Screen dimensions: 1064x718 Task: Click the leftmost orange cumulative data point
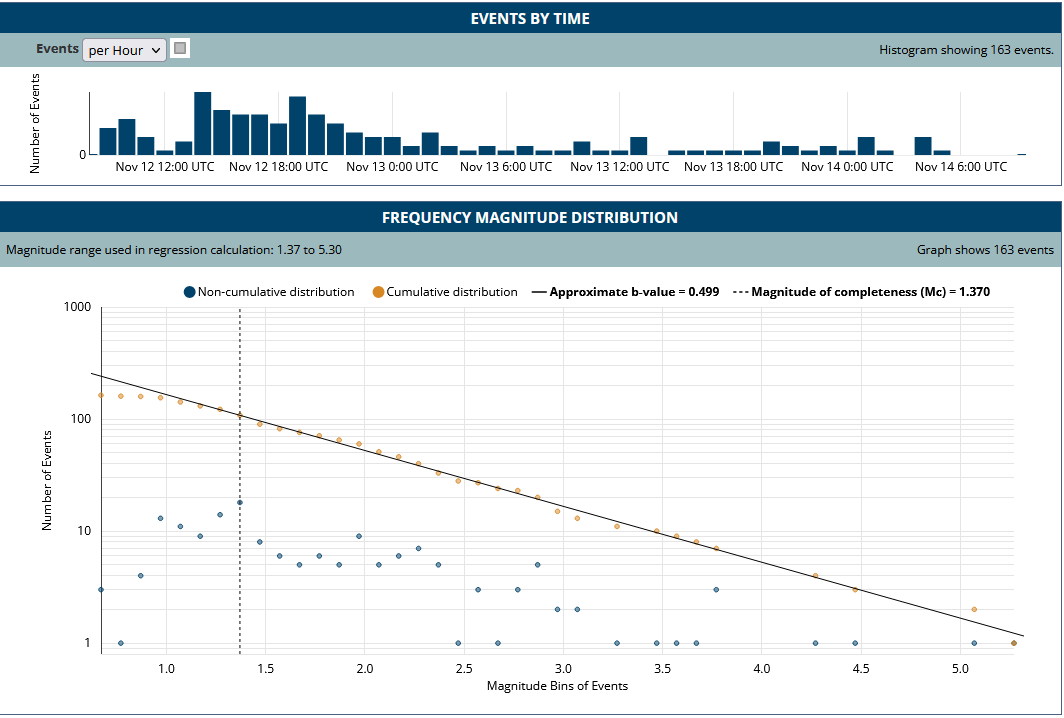pos(101,395)
